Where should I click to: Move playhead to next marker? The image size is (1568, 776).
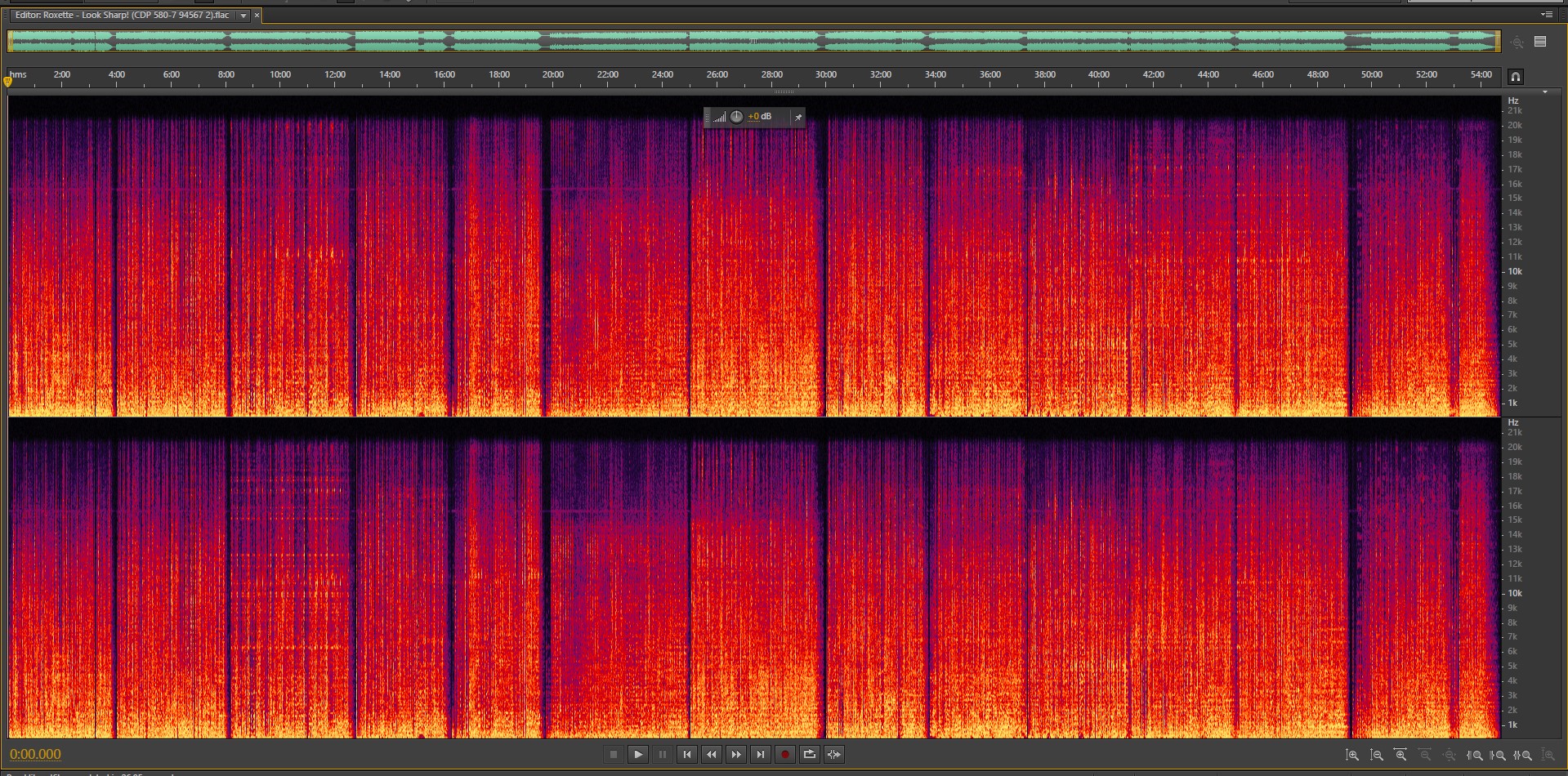761,754
